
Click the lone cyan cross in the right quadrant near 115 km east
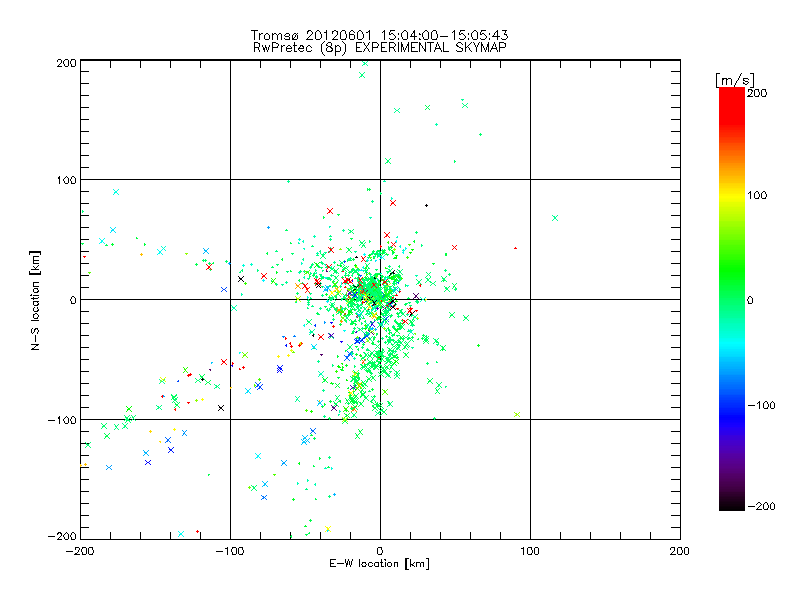[555, 218]
